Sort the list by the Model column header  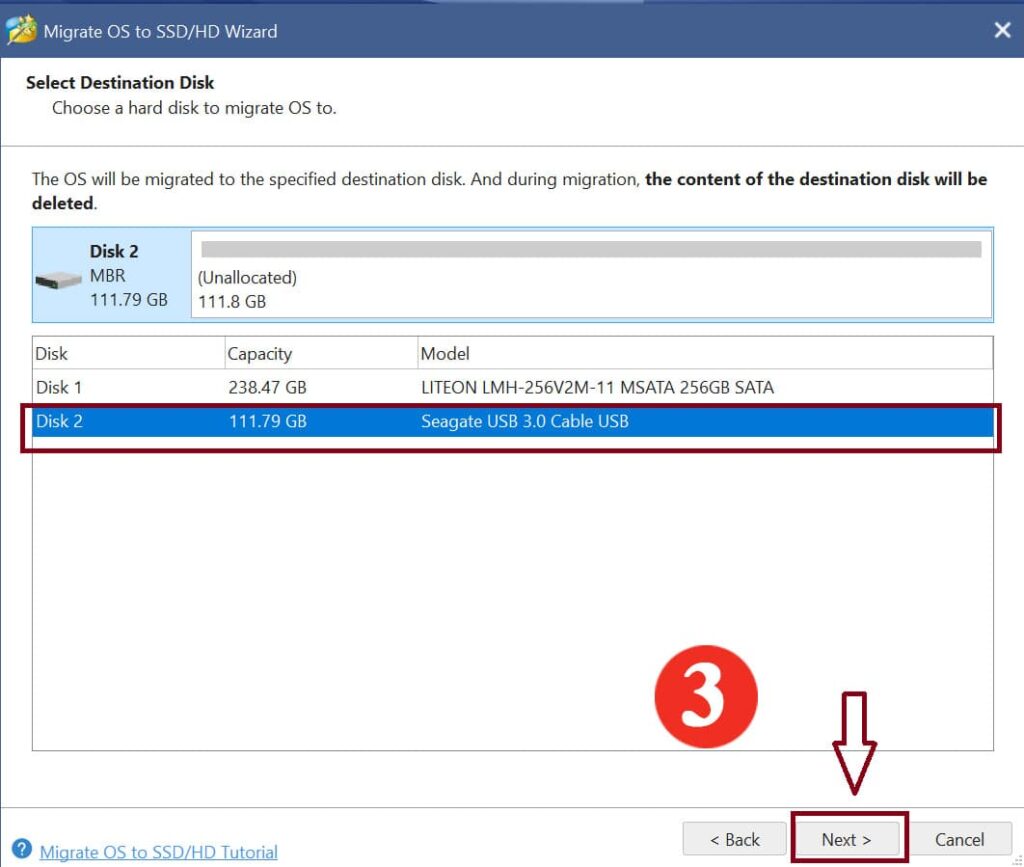[444, 354]
